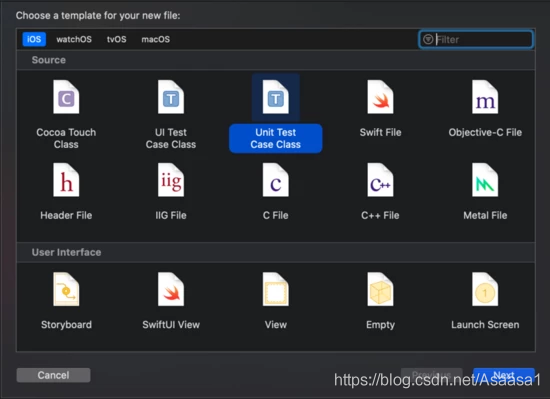550x399 pixels.
Task: Click the 'Storyboard' label
Action: coord(66,325)
